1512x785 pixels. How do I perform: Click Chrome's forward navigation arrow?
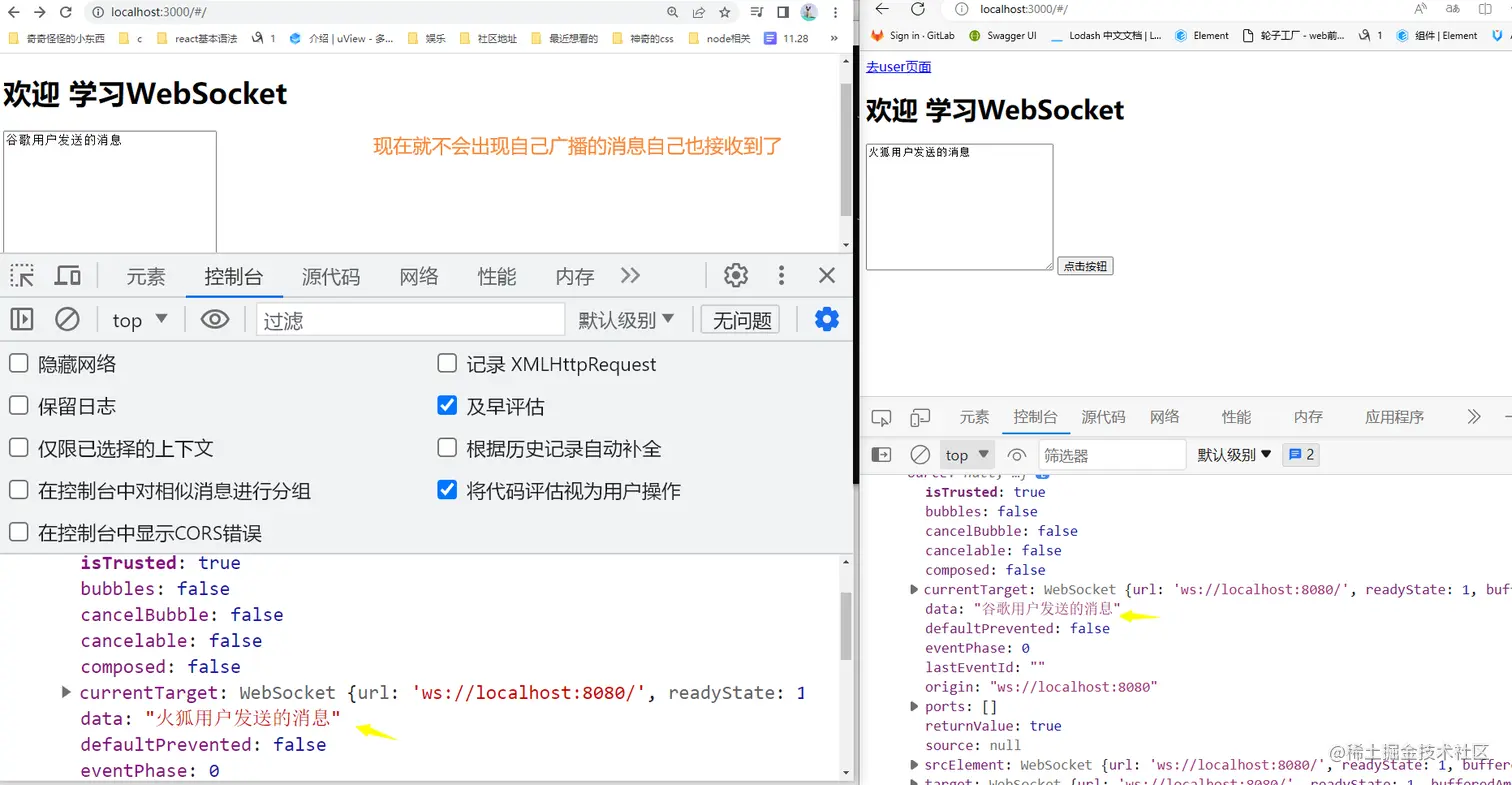tap(39, 12)
